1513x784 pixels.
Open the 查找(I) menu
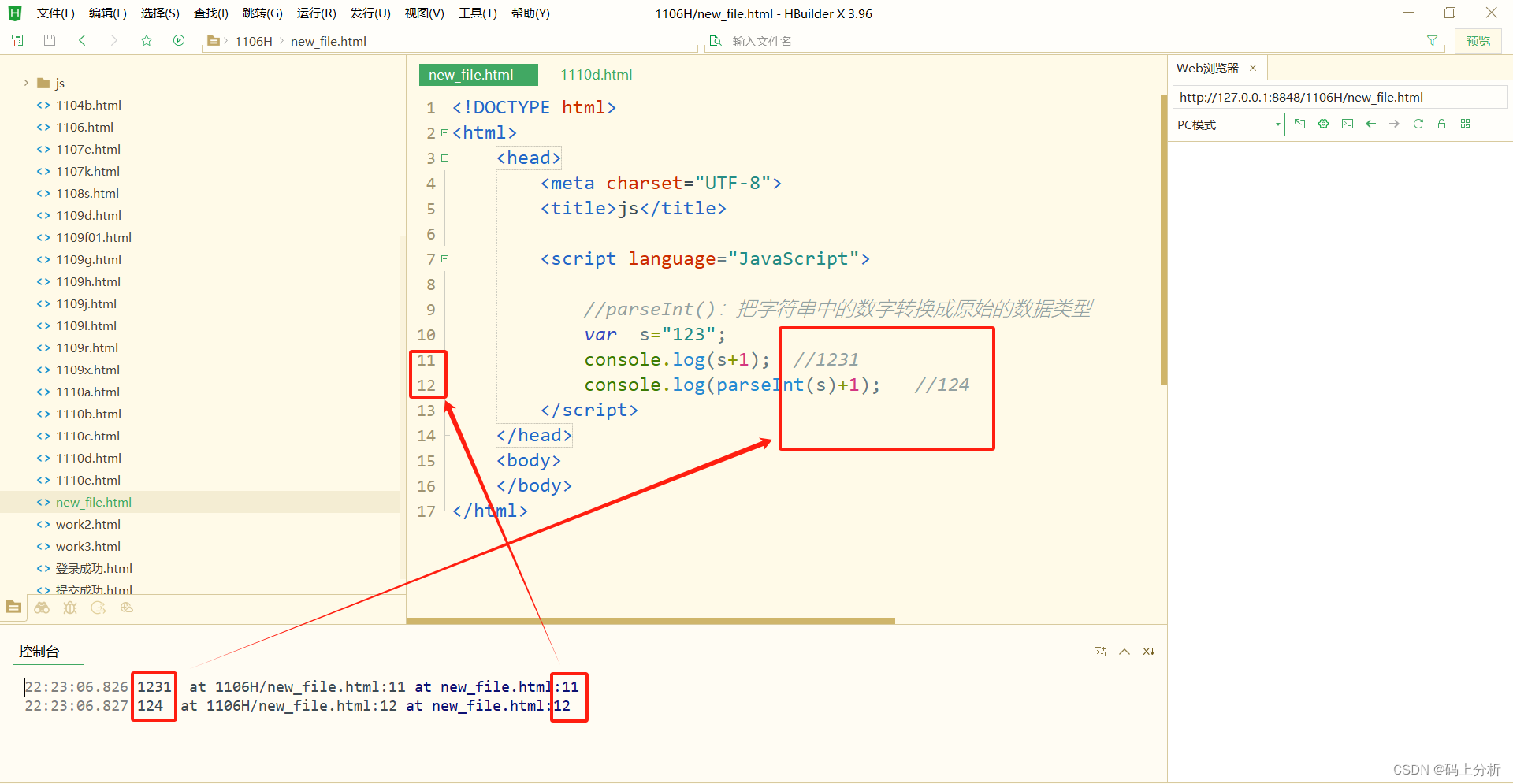pos(211,13)
